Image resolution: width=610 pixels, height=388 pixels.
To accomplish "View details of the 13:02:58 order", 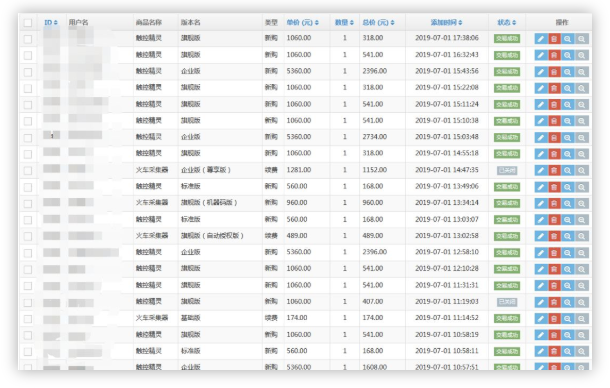I will coord(568,236).
